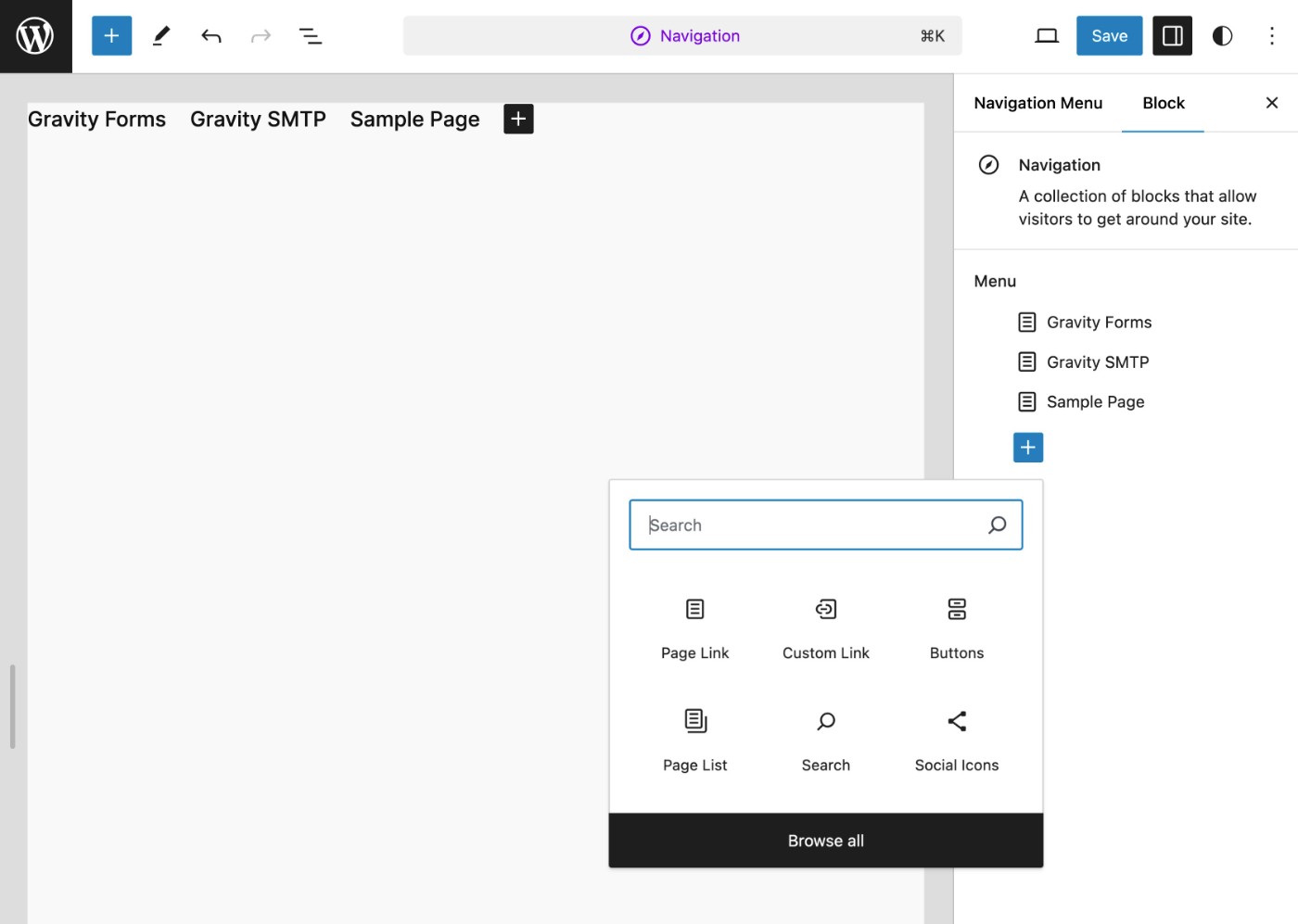
Task: Undo the last change
Action: 211,36
